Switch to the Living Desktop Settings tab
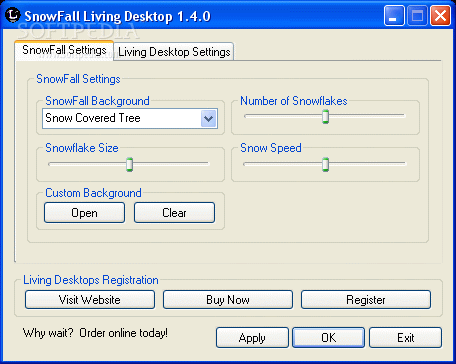 coord(174,52)
